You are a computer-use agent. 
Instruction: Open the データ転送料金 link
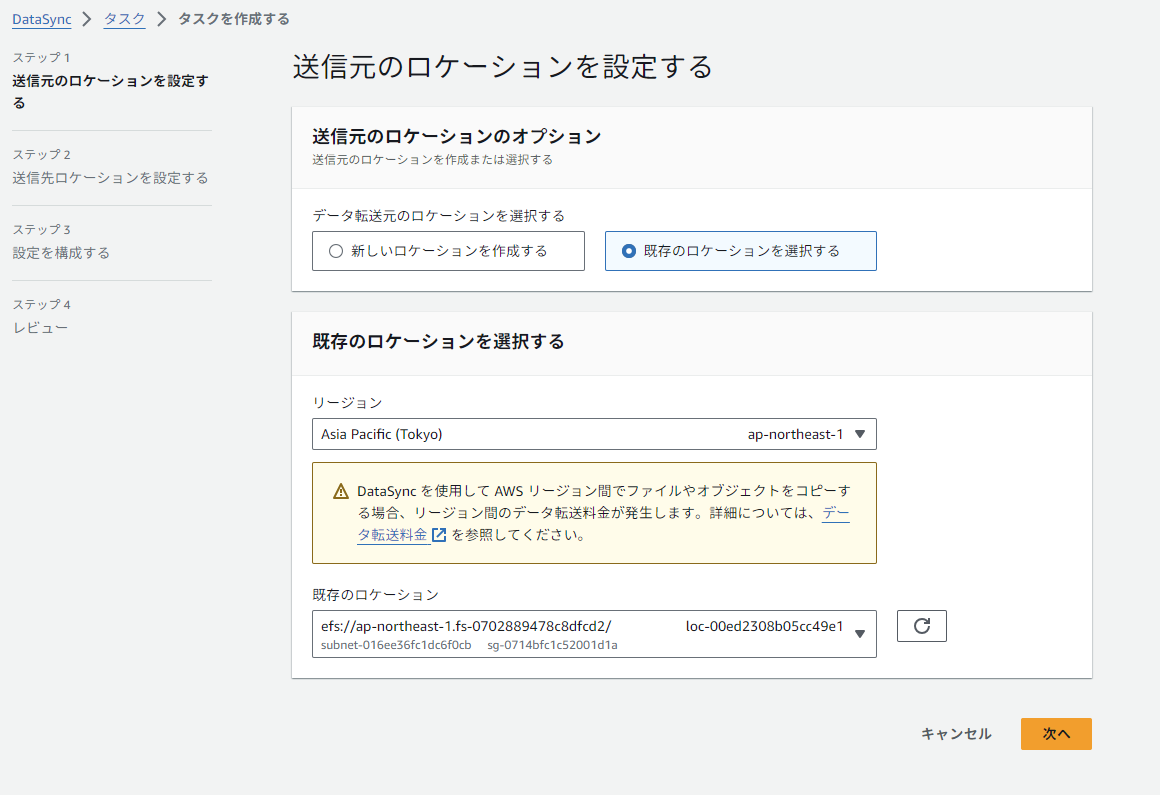point(392,535)
